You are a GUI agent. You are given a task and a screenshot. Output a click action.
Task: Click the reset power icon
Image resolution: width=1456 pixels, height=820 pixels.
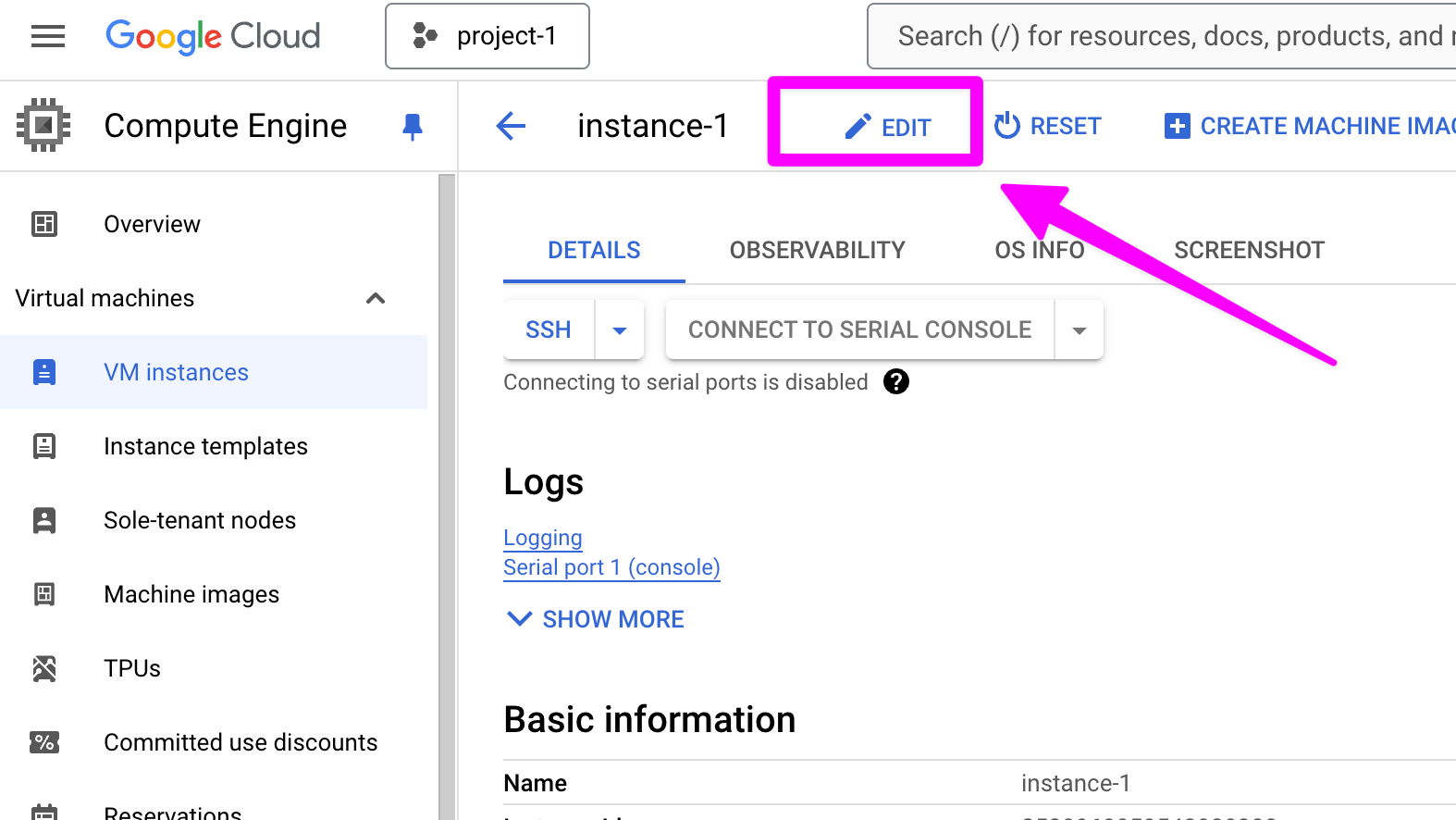[1007, 126]
